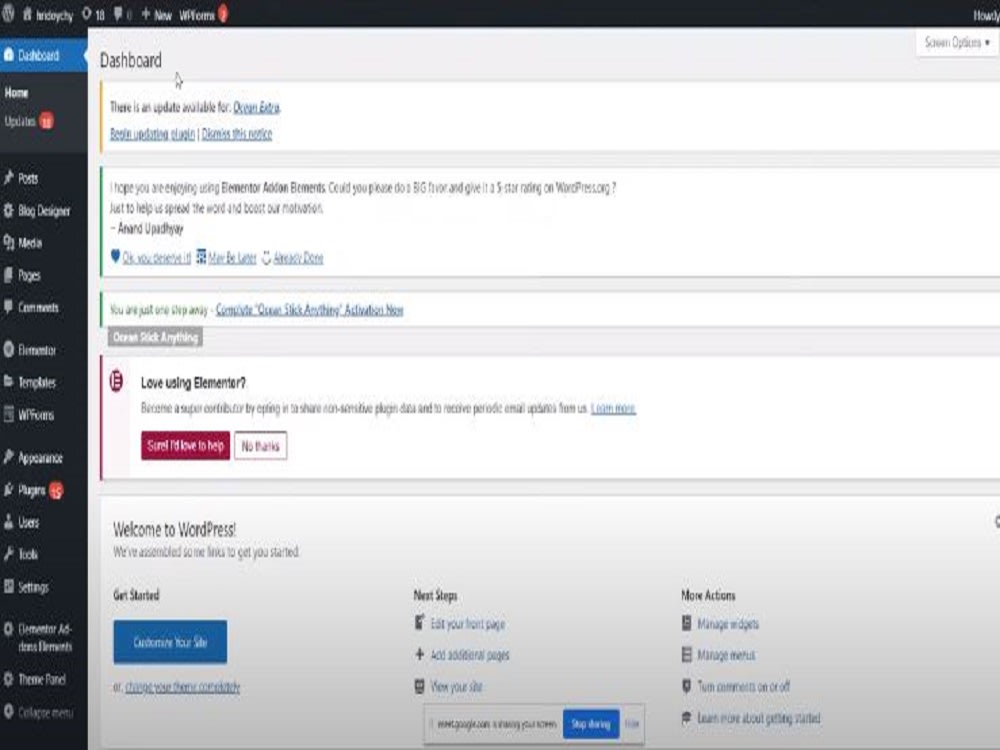Click Stop sharing in screen share bar

pyautogui.click(x=591, y=724)
